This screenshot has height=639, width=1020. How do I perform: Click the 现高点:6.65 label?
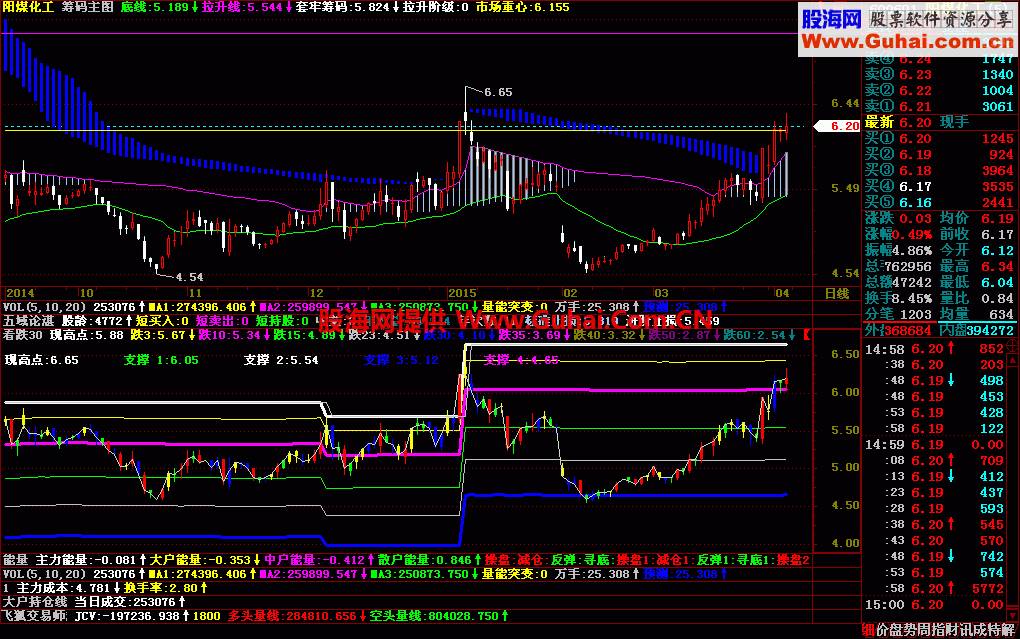click(x=42, y=360)
